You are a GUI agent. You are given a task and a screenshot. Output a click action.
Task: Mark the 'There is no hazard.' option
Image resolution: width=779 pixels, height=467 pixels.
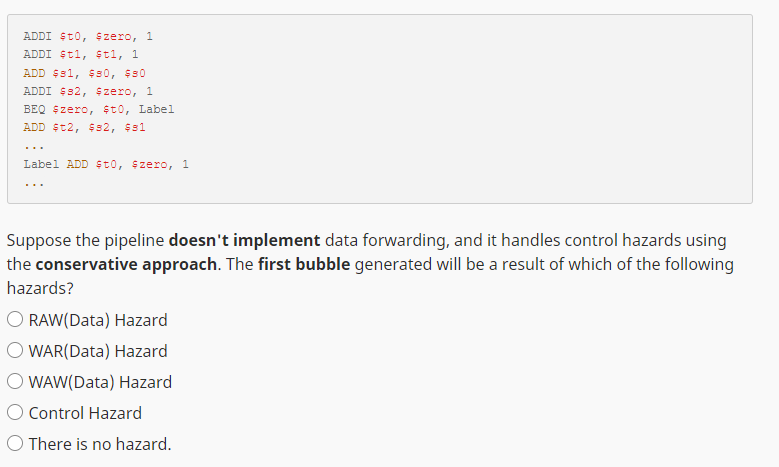pyautogui.click(x=15, y=444)
